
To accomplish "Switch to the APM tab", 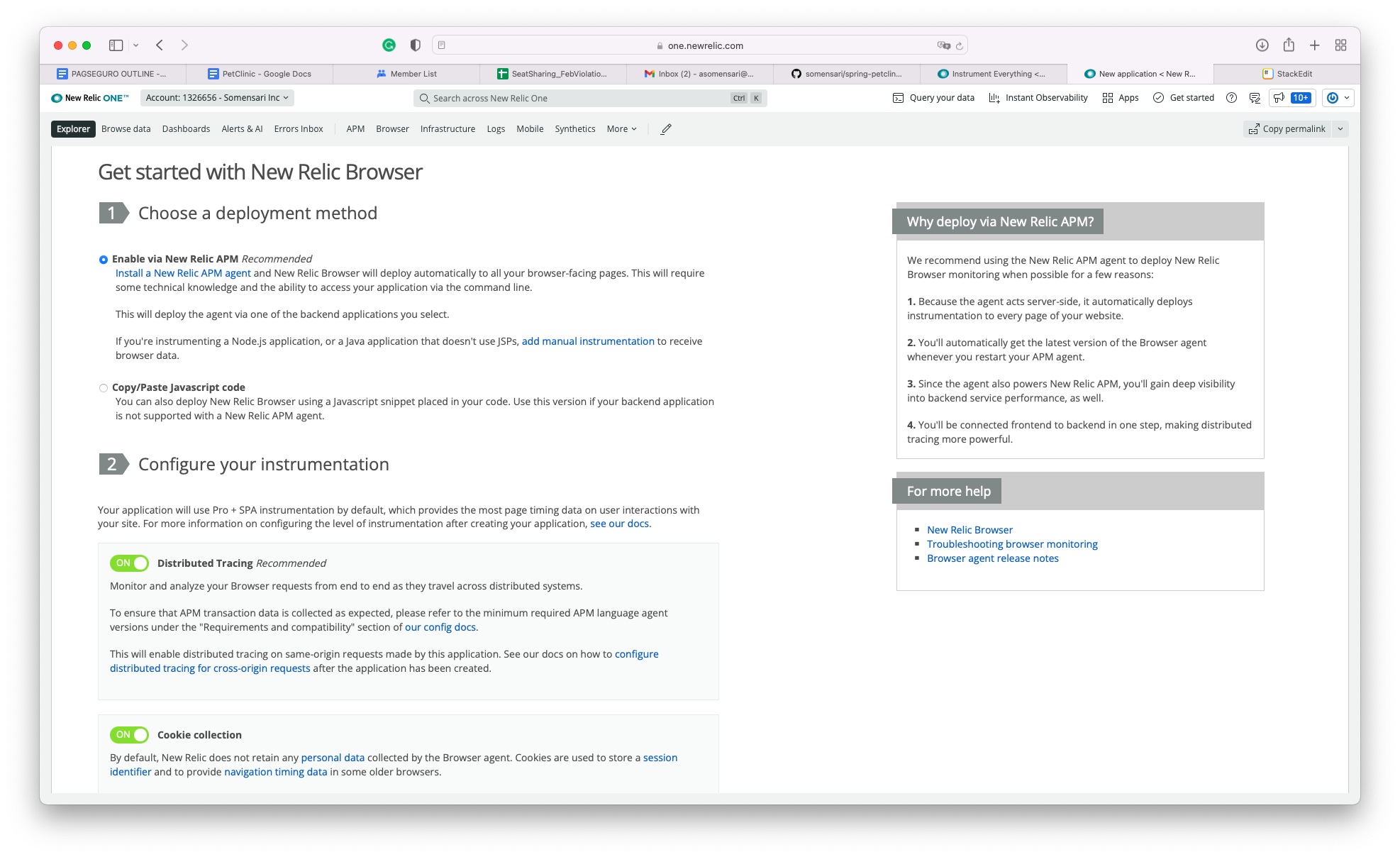I will 357,129.
